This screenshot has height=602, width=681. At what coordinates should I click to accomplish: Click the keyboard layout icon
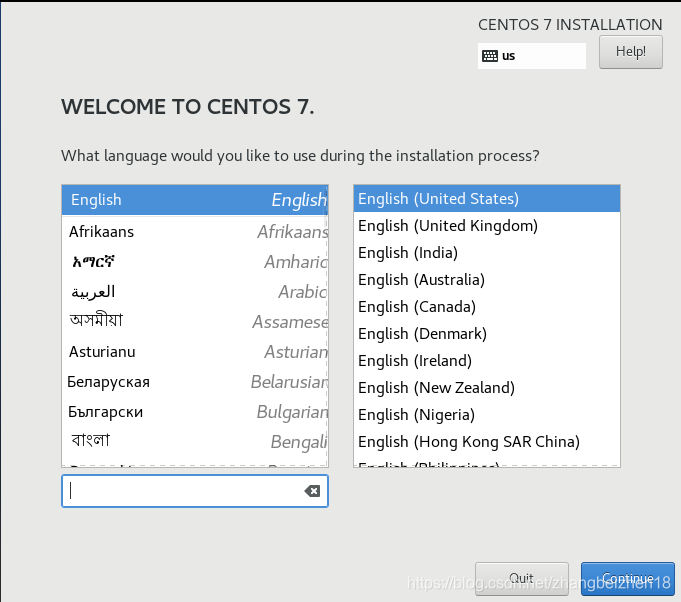click(x=489, y=56)
